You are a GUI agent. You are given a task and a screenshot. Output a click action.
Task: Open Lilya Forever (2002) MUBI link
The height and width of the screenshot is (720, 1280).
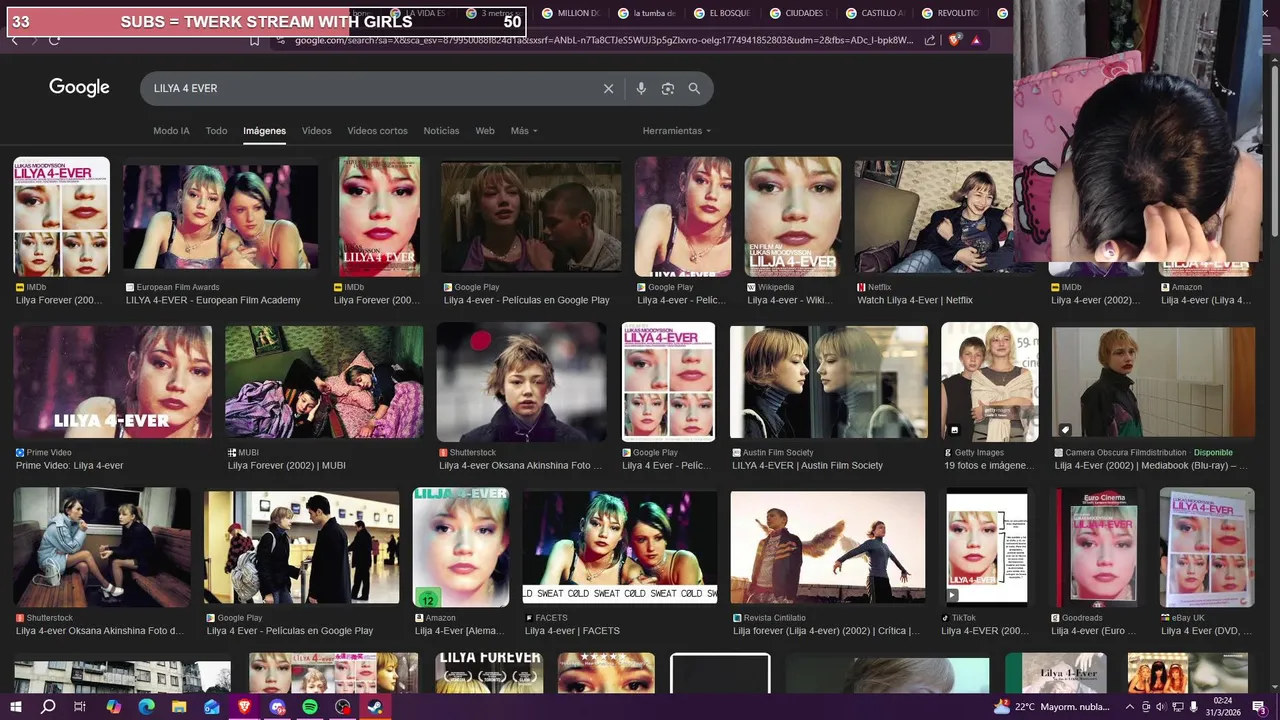click(287, 466)
